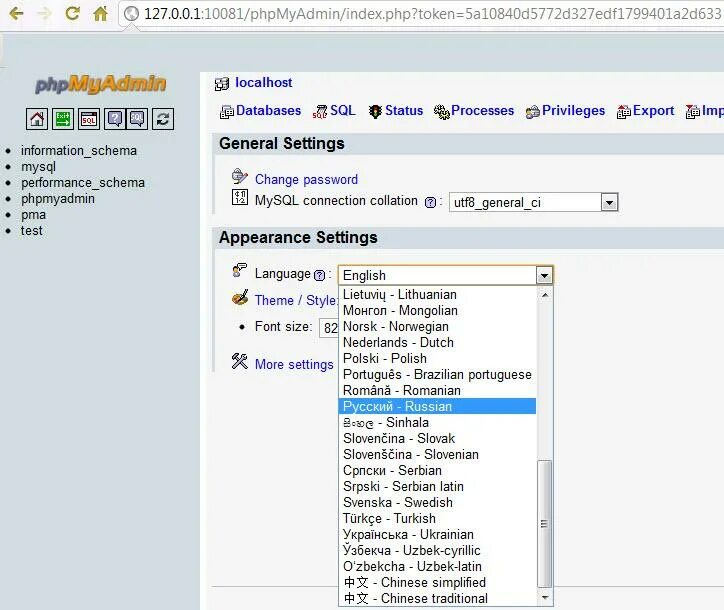Open the utf8_general_ci collation dropdown

point(533,202)
